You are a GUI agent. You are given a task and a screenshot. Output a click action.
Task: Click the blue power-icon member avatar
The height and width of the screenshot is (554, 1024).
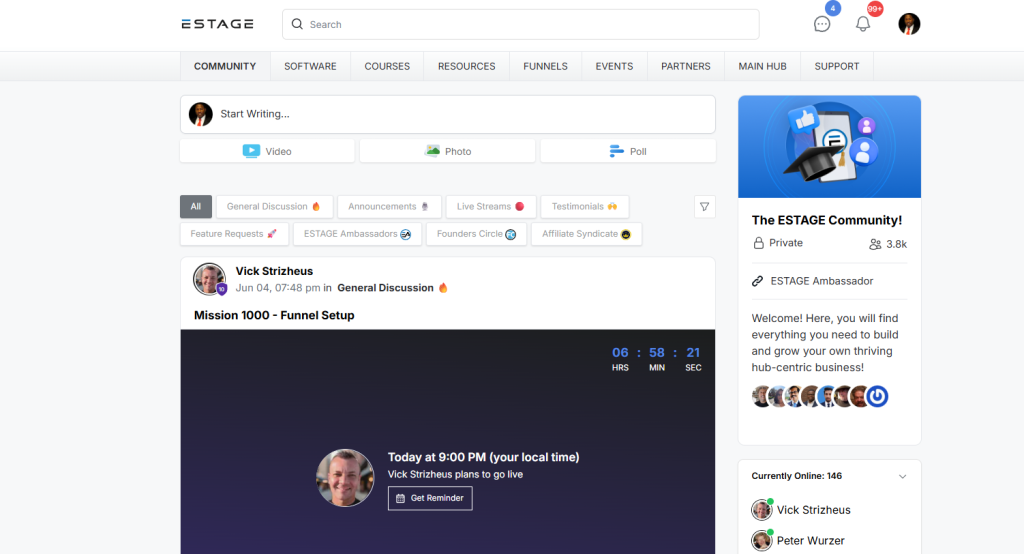tap(877, 396)
